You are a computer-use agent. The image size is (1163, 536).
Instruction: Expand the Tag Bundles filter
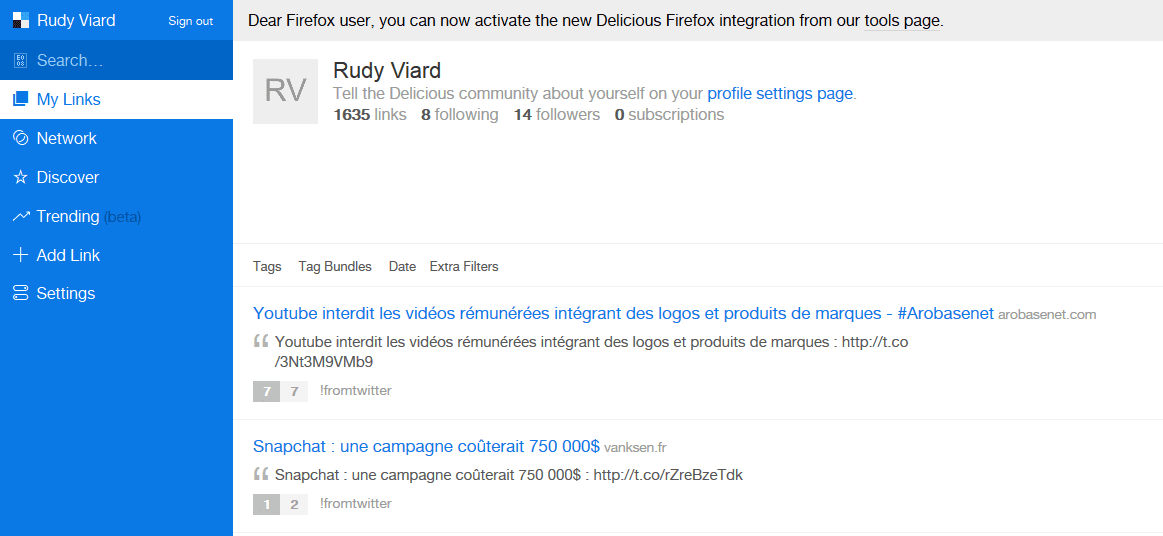coord(335,267)
